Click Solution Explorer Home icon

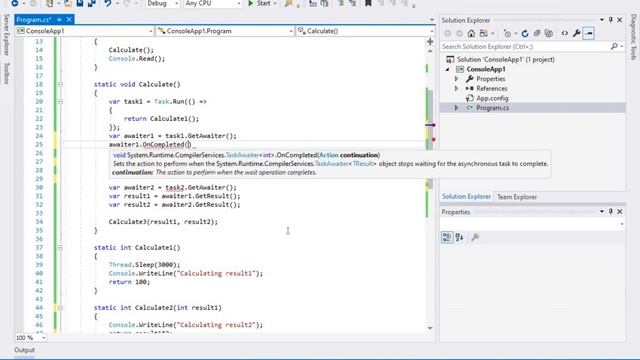tap(471, 33)
